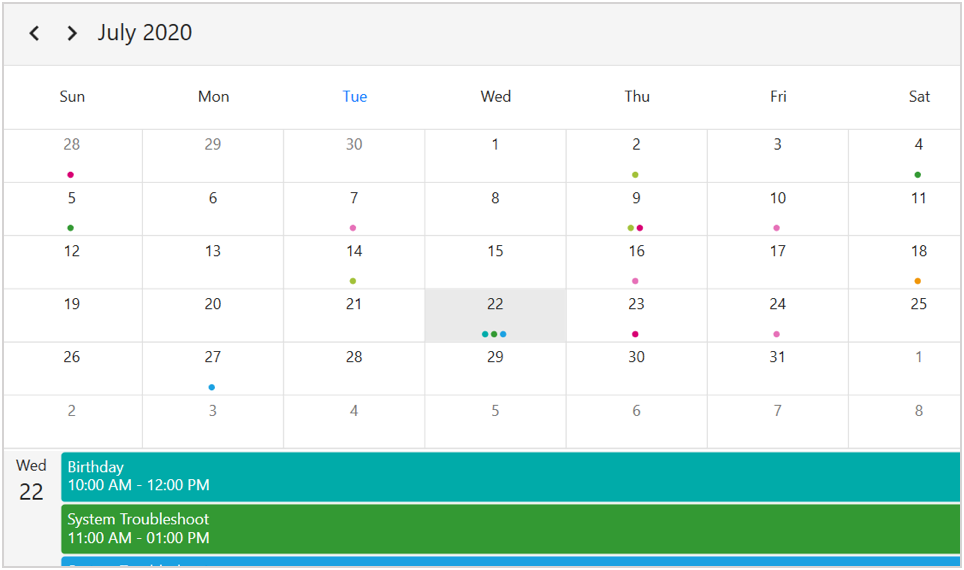
Task: Select June 29 leading date cell
Action: [213, 156]
